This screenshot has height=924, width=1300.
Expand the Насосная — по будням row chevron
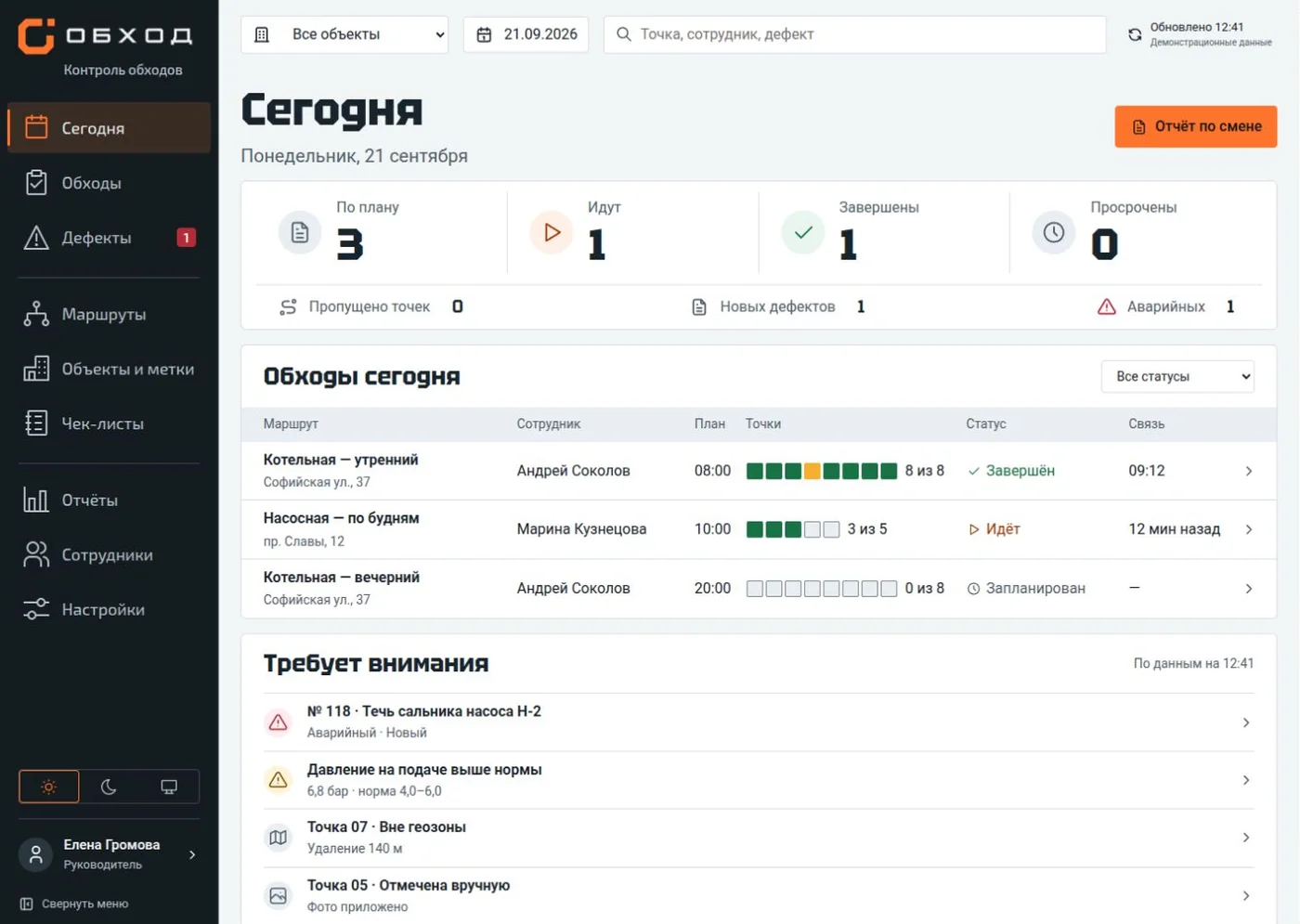(1249, 529)
